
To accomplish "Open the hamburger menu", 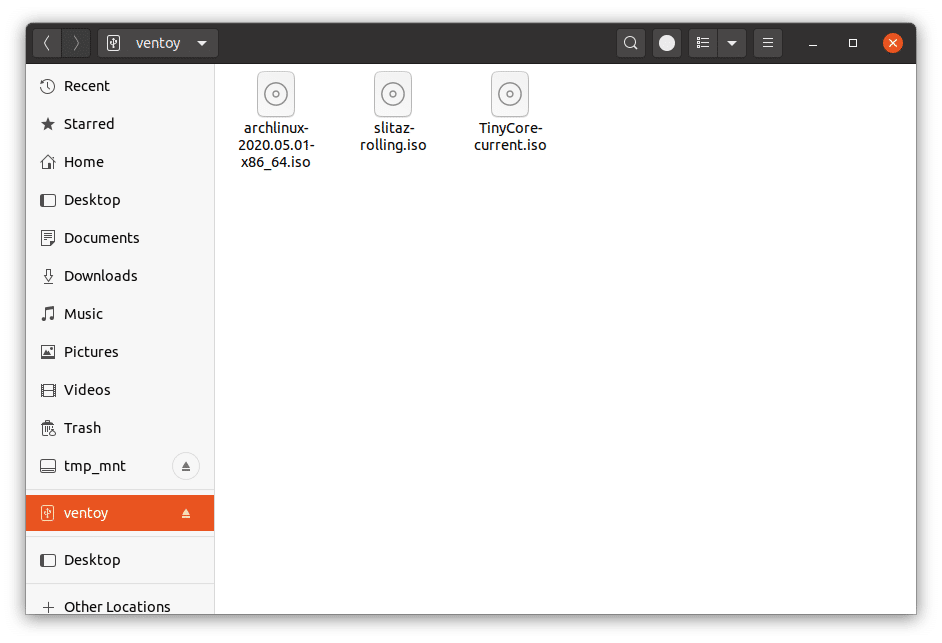I will point(767,42).
